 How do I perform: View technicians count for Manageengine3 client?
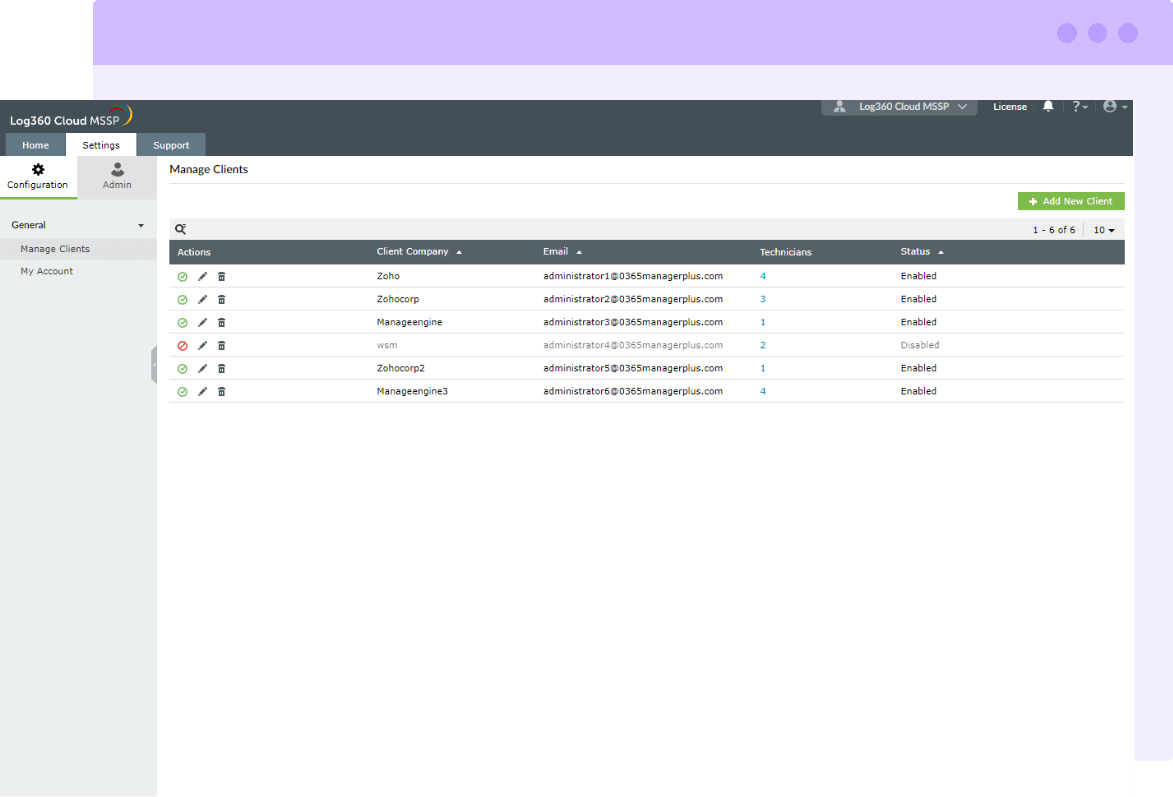[763, 391]
